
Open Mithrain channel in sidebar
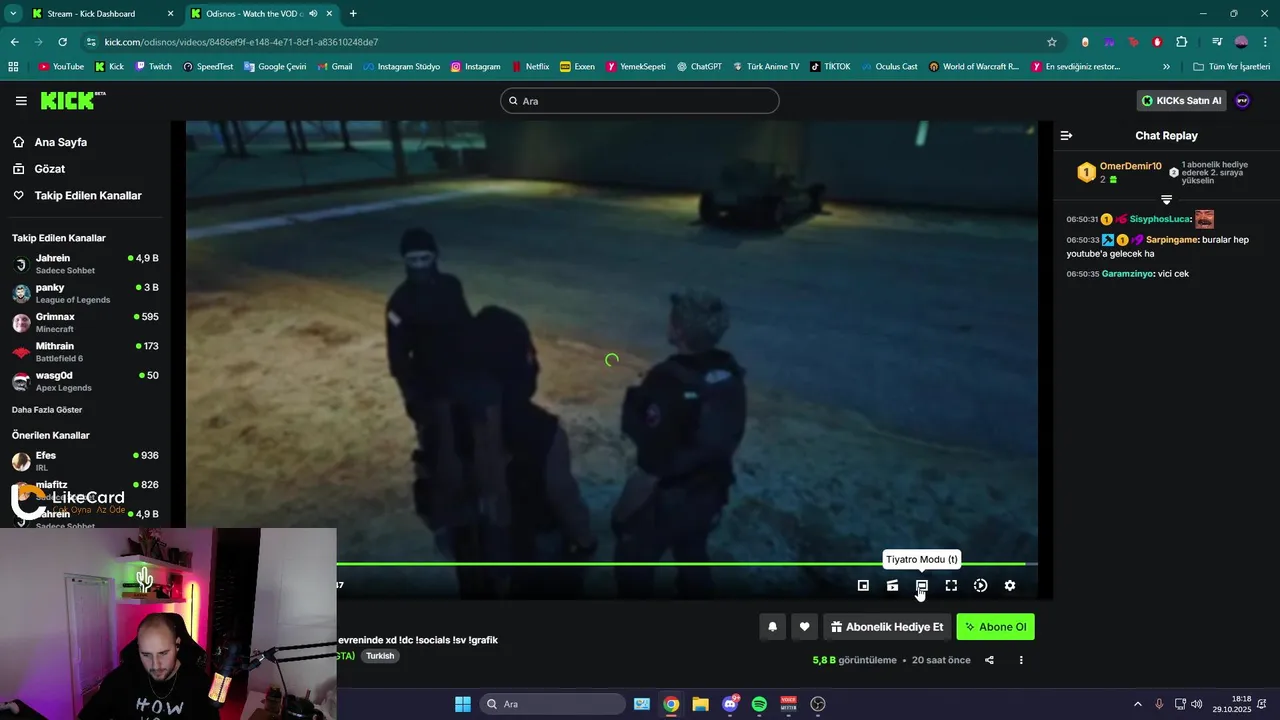click(x=85, y=352)
